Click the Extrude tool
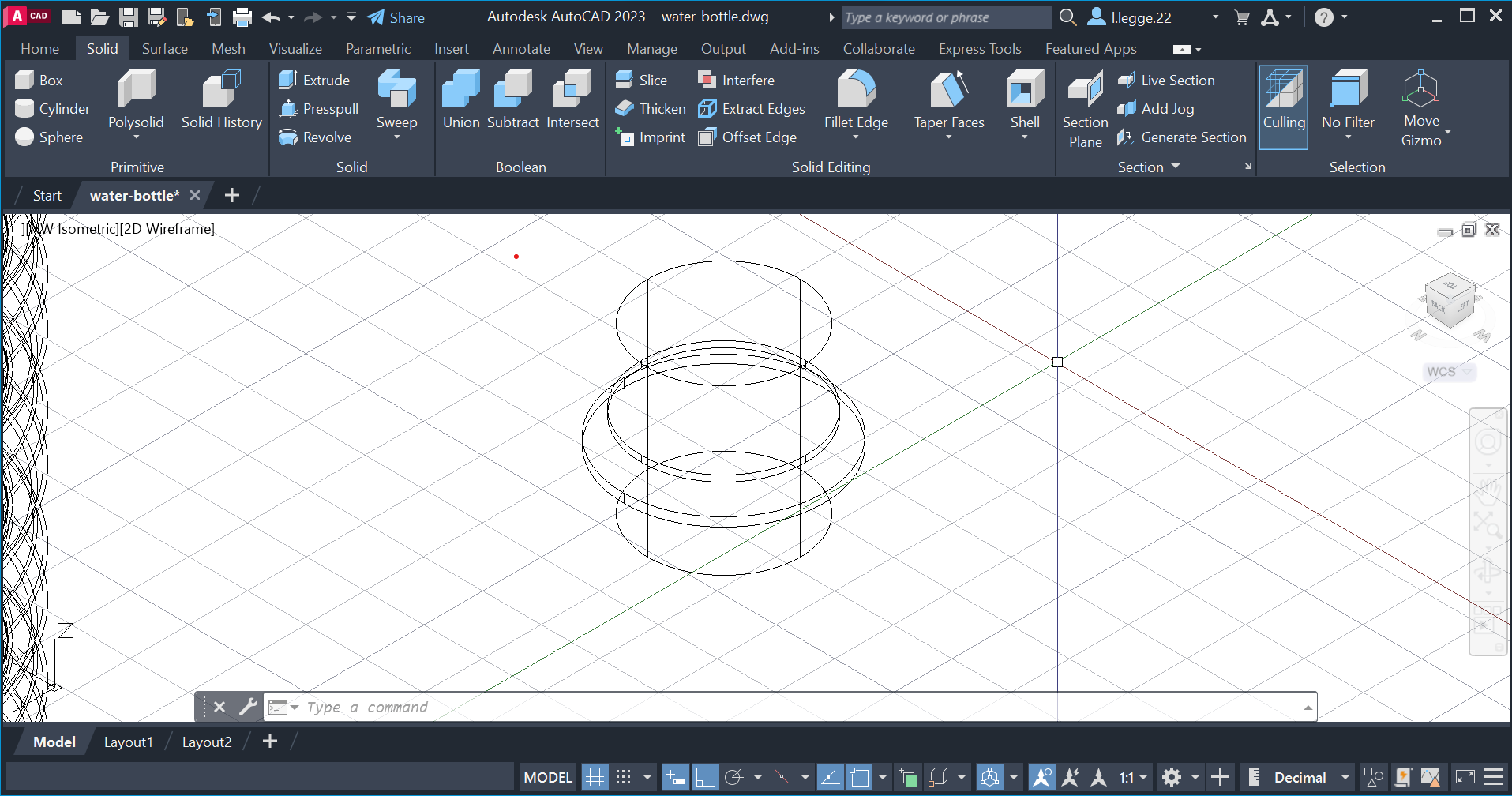 click(x=314, y=80)
